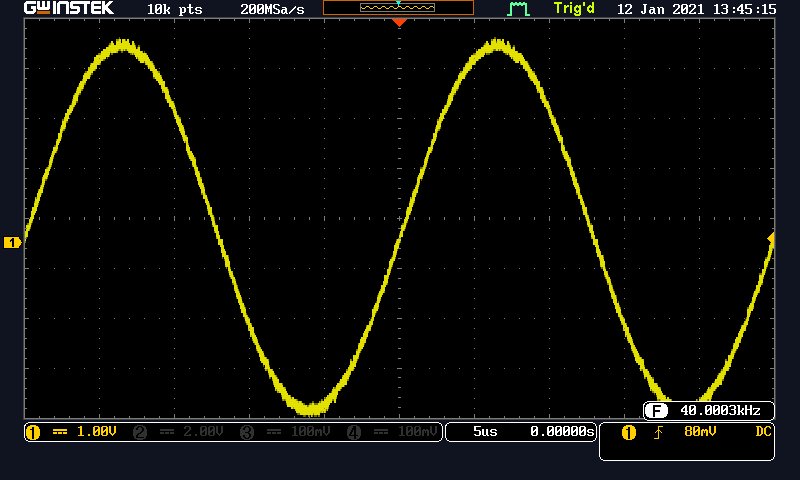
Task: Select the 200MSa/s sample rate
Action: point(272,9)
